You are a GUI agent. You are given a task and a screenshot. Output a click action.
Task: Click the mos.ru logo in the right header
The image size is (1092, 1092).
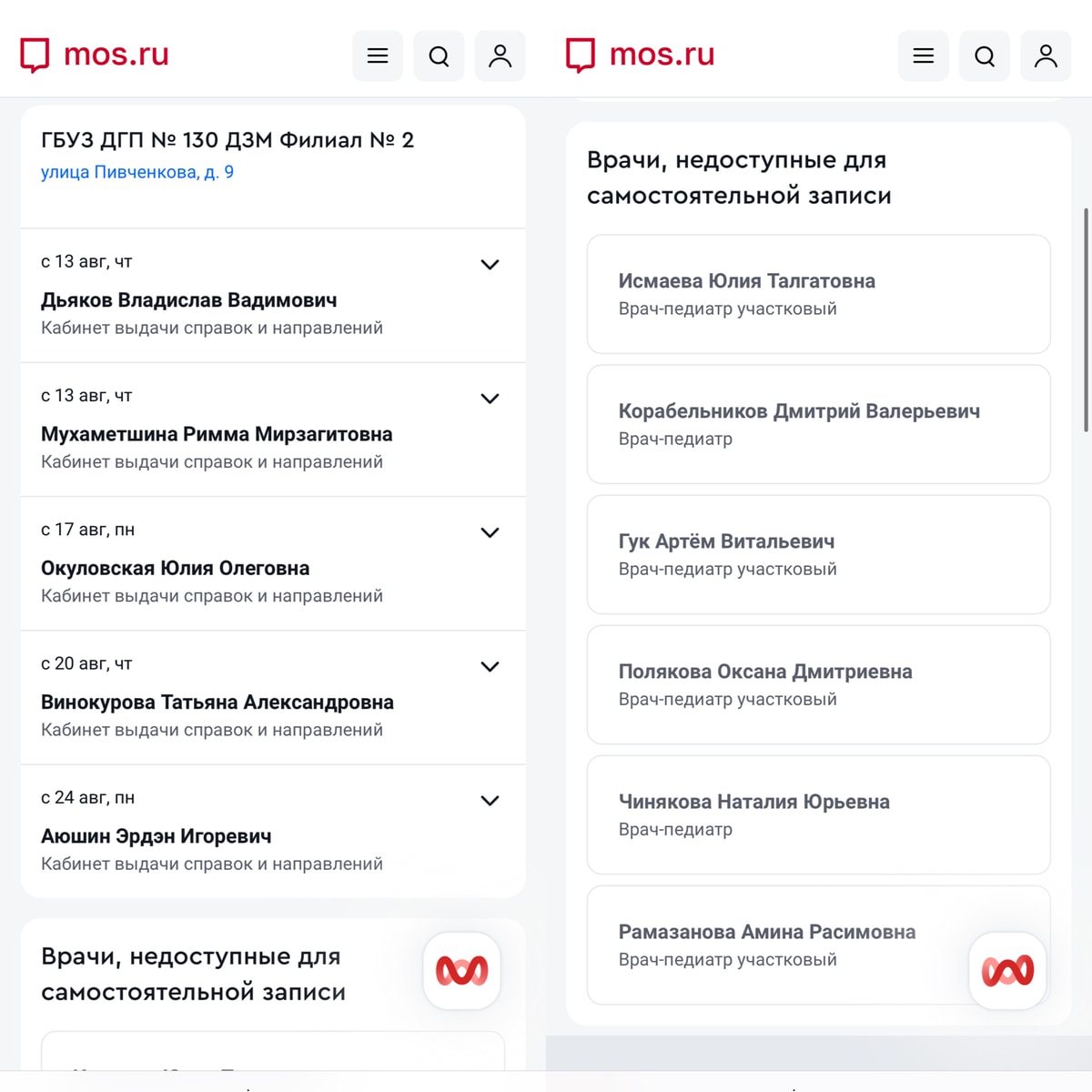tap(641, 55)
